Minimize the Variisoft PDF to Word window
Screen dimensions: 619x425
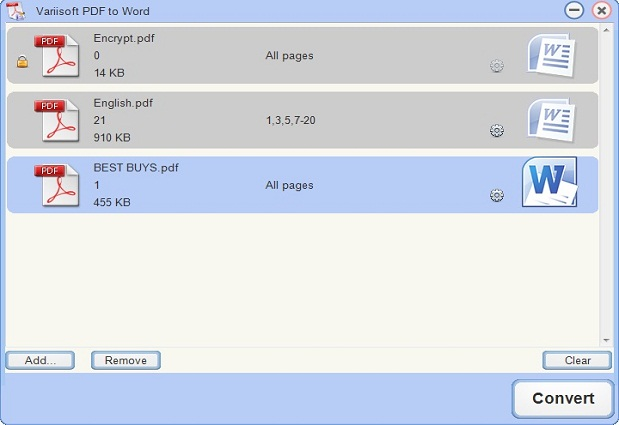click(x=574, y=11)
